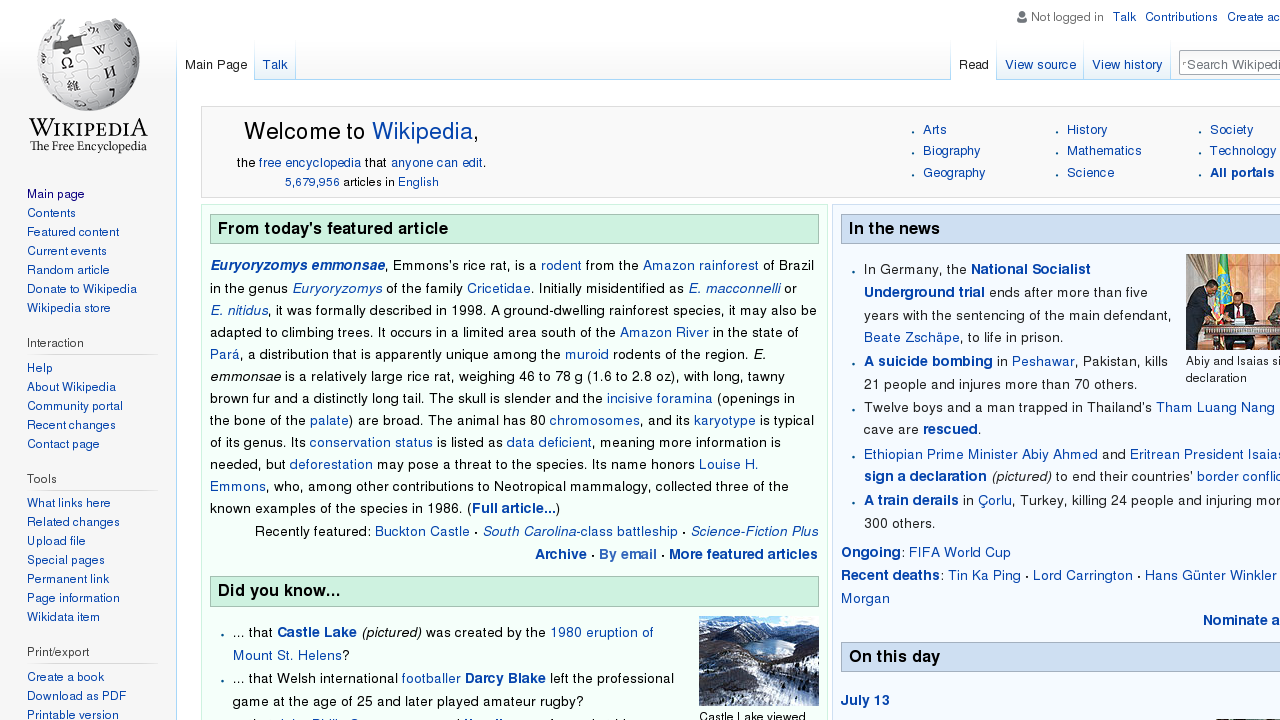The image size is (1280, 720).
Task: Click the July 13 date link
Action: click(865, 700)
